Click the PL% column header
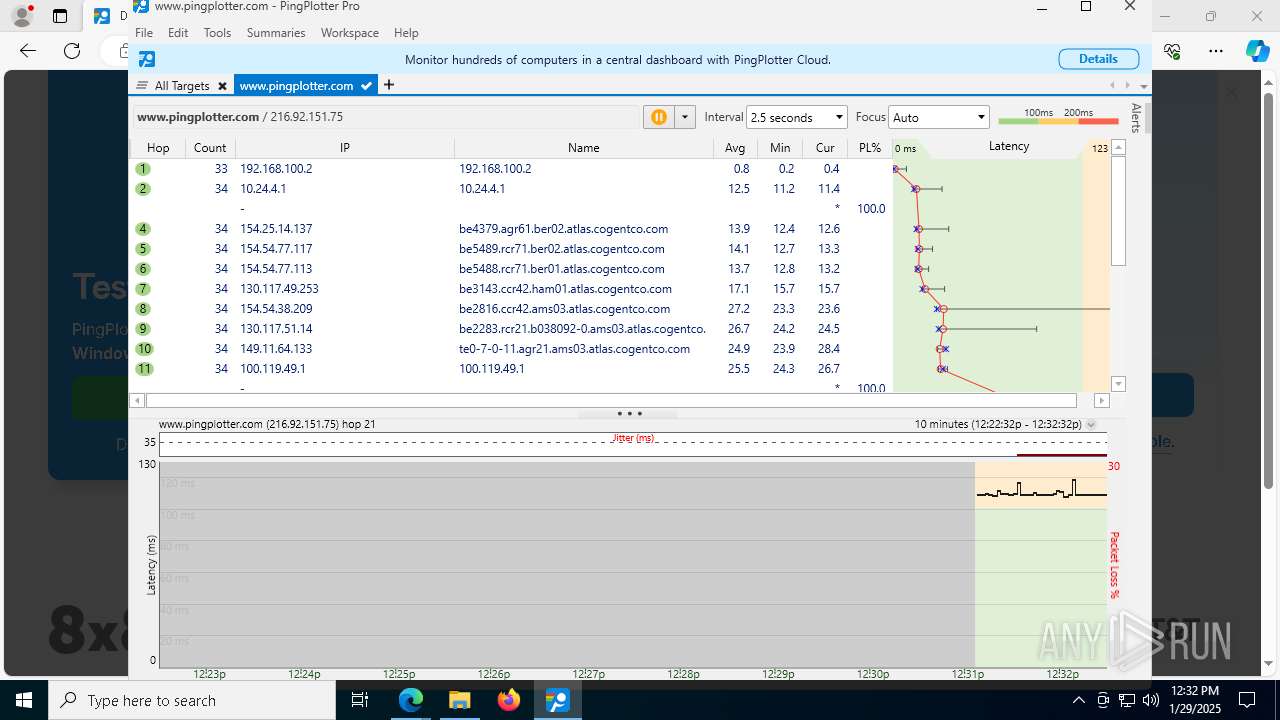1280x720 pixels. tap(870, 147)
